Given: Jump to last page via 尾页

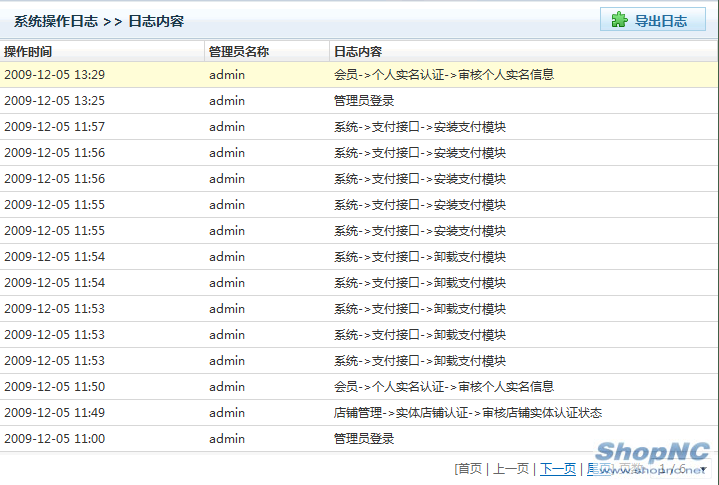Looking at the screenshot, I should 599,468.
